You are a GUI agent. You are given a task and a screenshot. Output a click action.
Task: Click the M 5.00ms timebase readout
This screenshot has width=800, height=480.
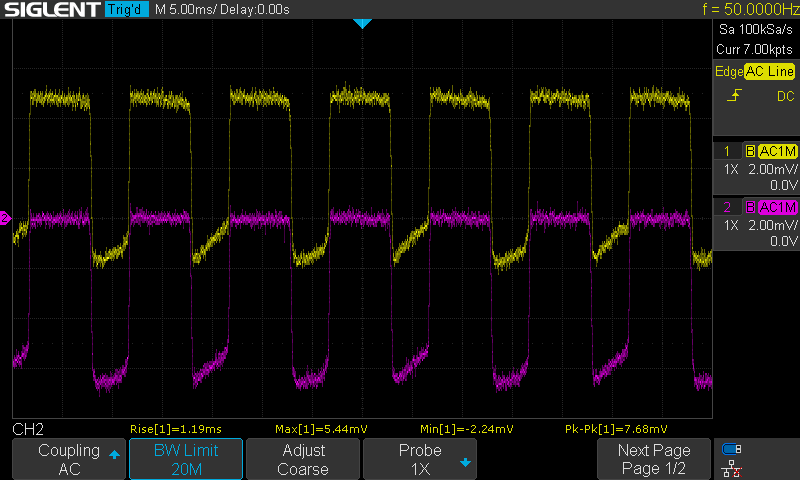pyautogui.click(x=185, y=10)
